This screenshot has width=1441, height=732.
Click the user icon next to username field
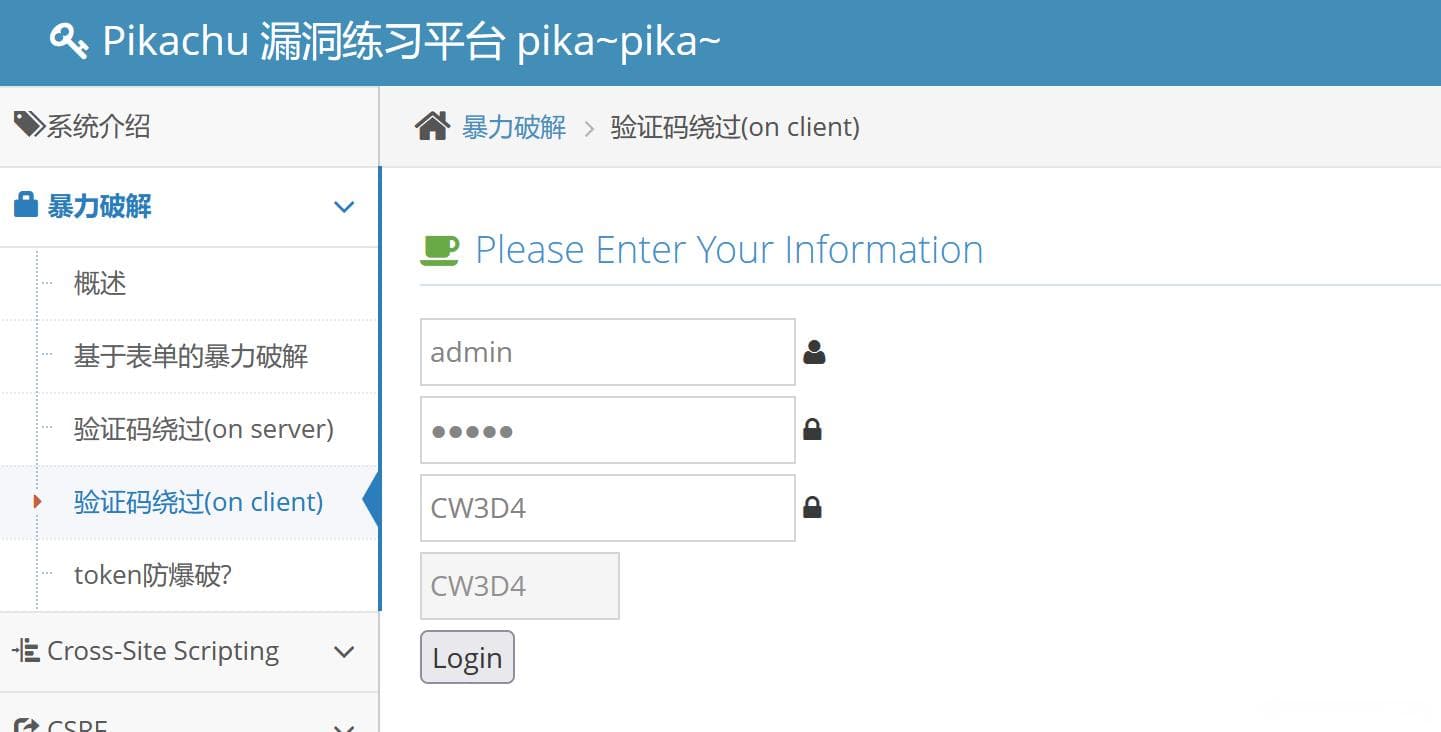click(x=814, y=352)
